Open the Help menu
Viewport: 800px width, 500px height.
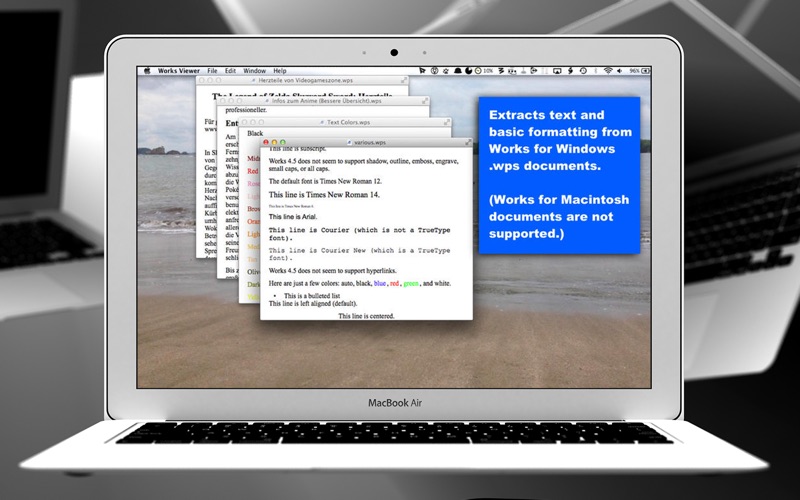point(280,71)
